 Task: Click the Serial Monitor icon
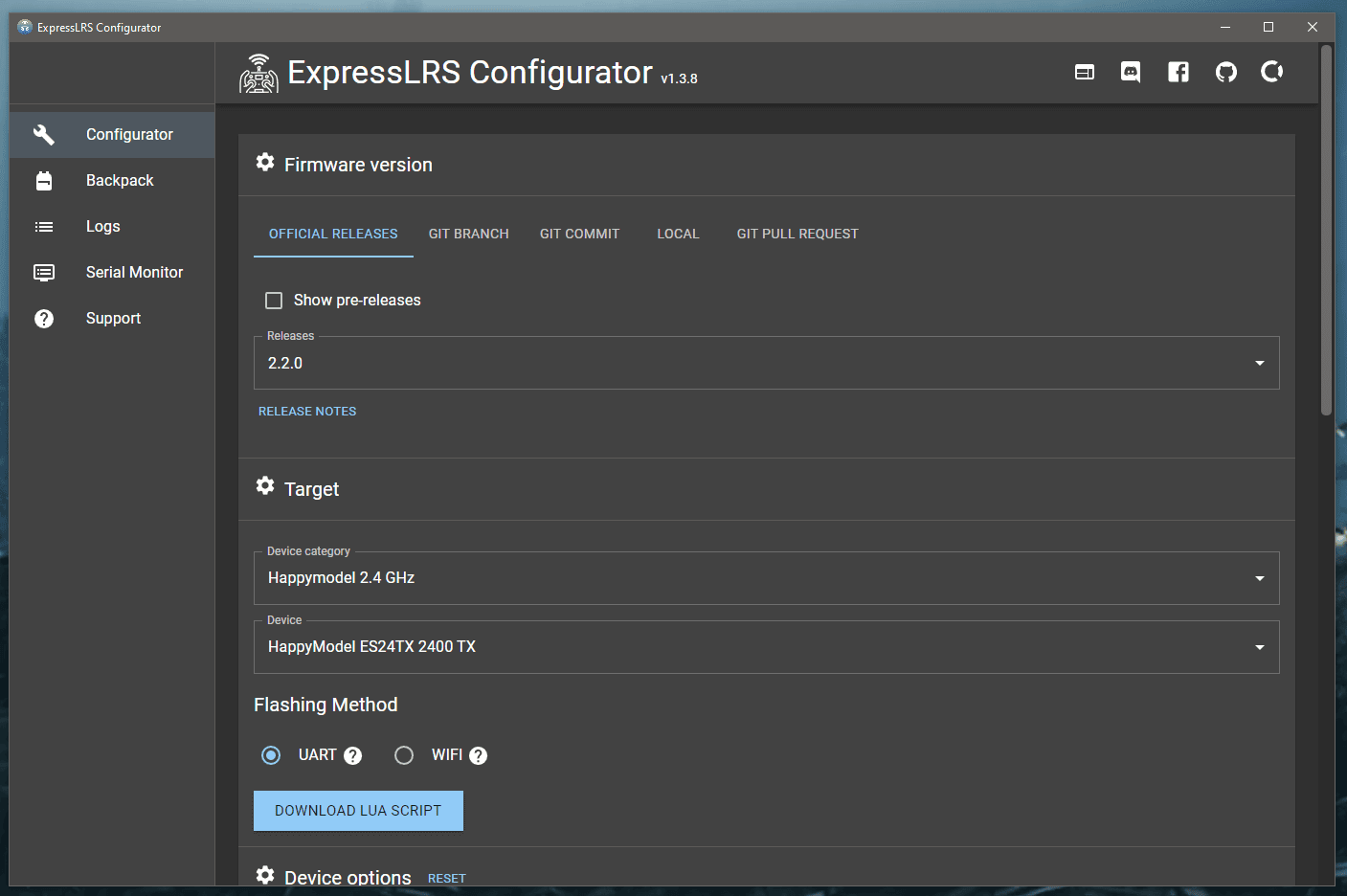44,273
